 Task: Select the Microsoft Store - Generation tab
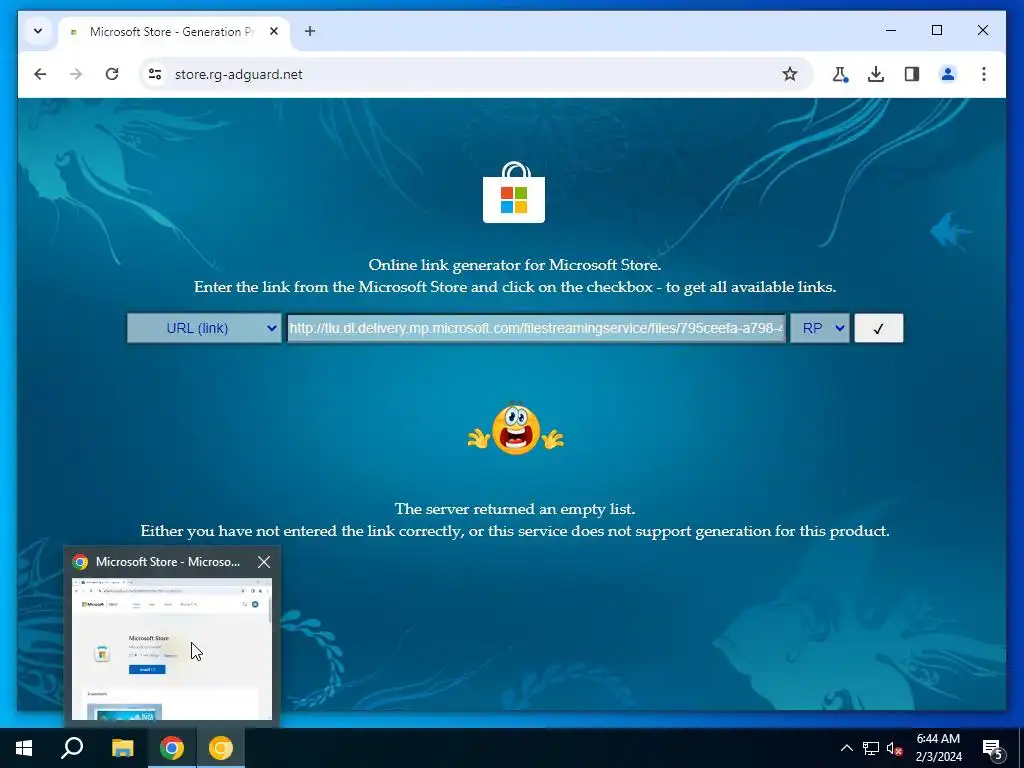pyautogui.click(x=174, y=31)
